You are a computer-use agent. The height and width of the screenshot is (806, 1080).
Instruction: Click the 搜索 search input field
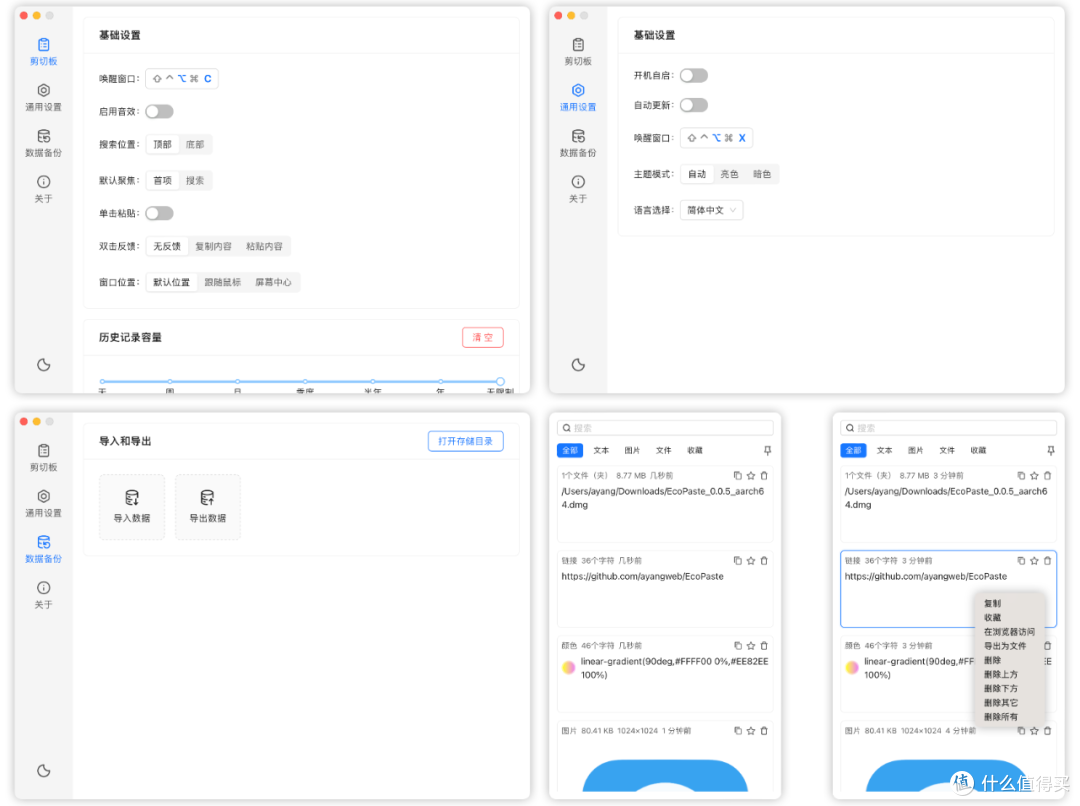pos(664,427)
